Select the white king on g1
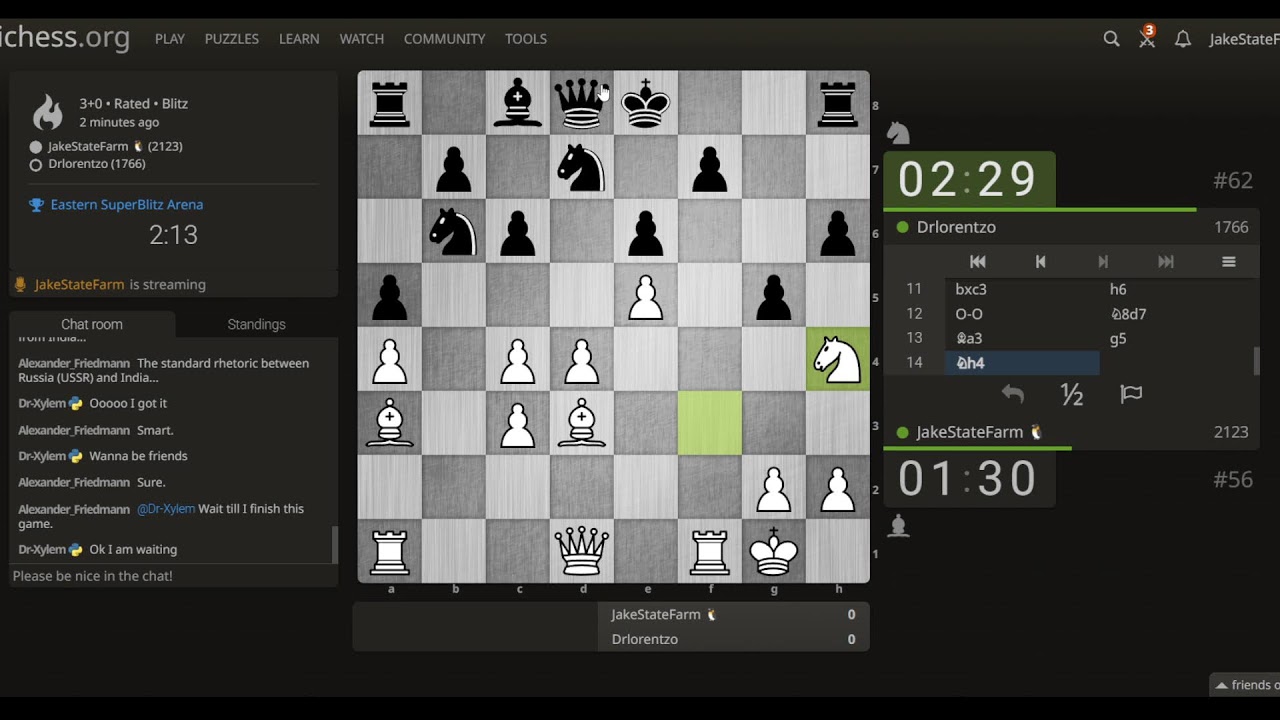This screenshot has height=720, width=1280. (x=774, y=550)
